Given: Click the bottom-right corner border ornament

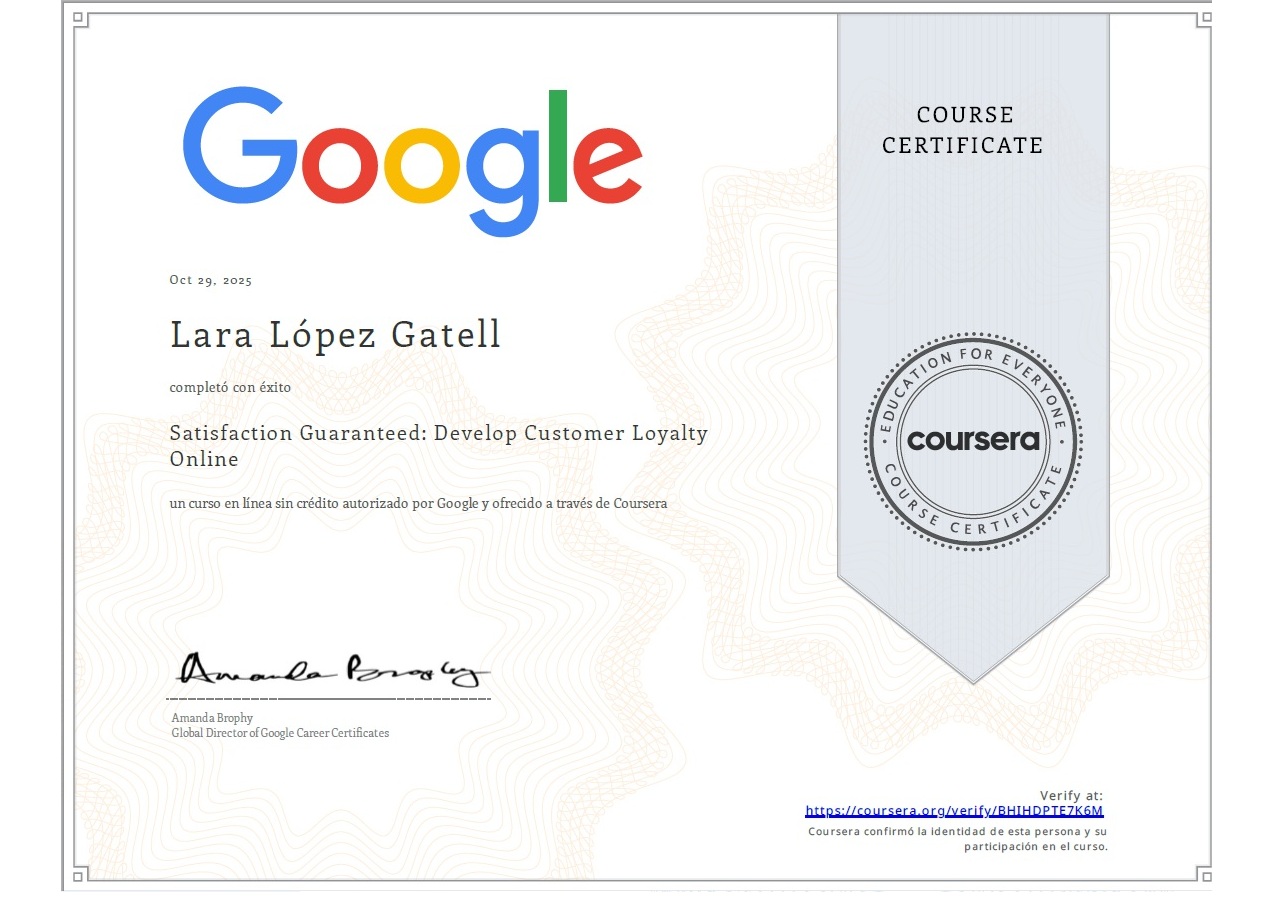Looking at the screenshot, I should tap(1197, 875).
